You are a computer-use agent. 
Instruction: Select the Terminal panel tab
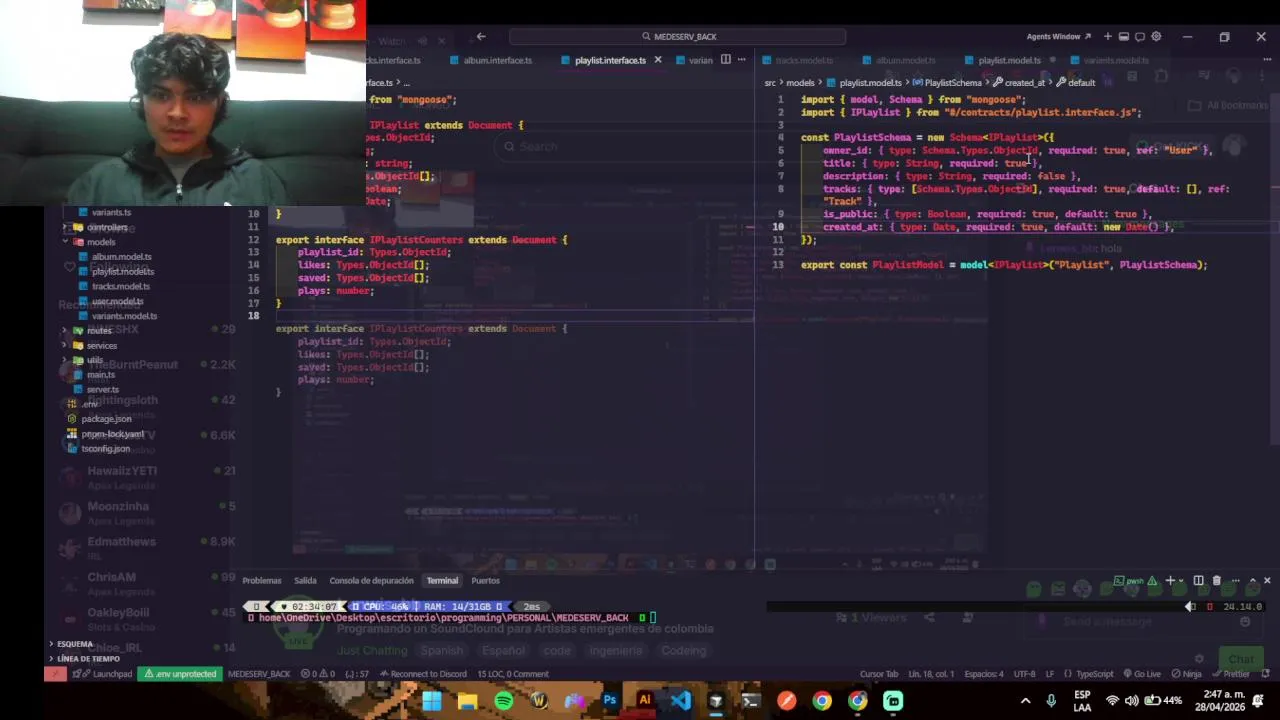[442, 581]
